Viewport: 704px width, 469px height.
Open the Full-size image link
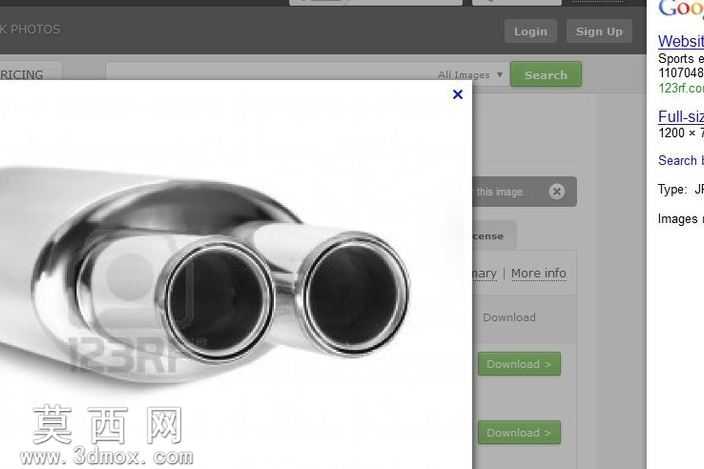[681, 117]
